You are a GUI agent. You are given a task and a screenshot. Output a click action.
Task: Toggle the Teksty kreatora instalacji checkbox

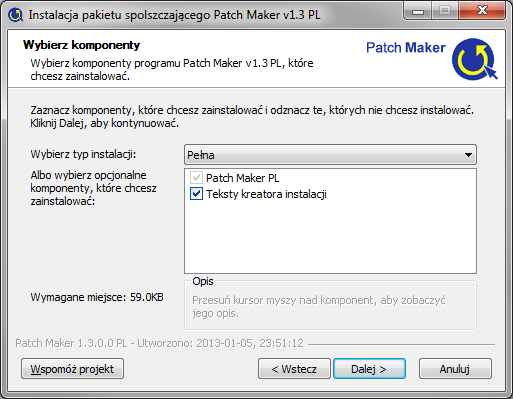point(196,194)
